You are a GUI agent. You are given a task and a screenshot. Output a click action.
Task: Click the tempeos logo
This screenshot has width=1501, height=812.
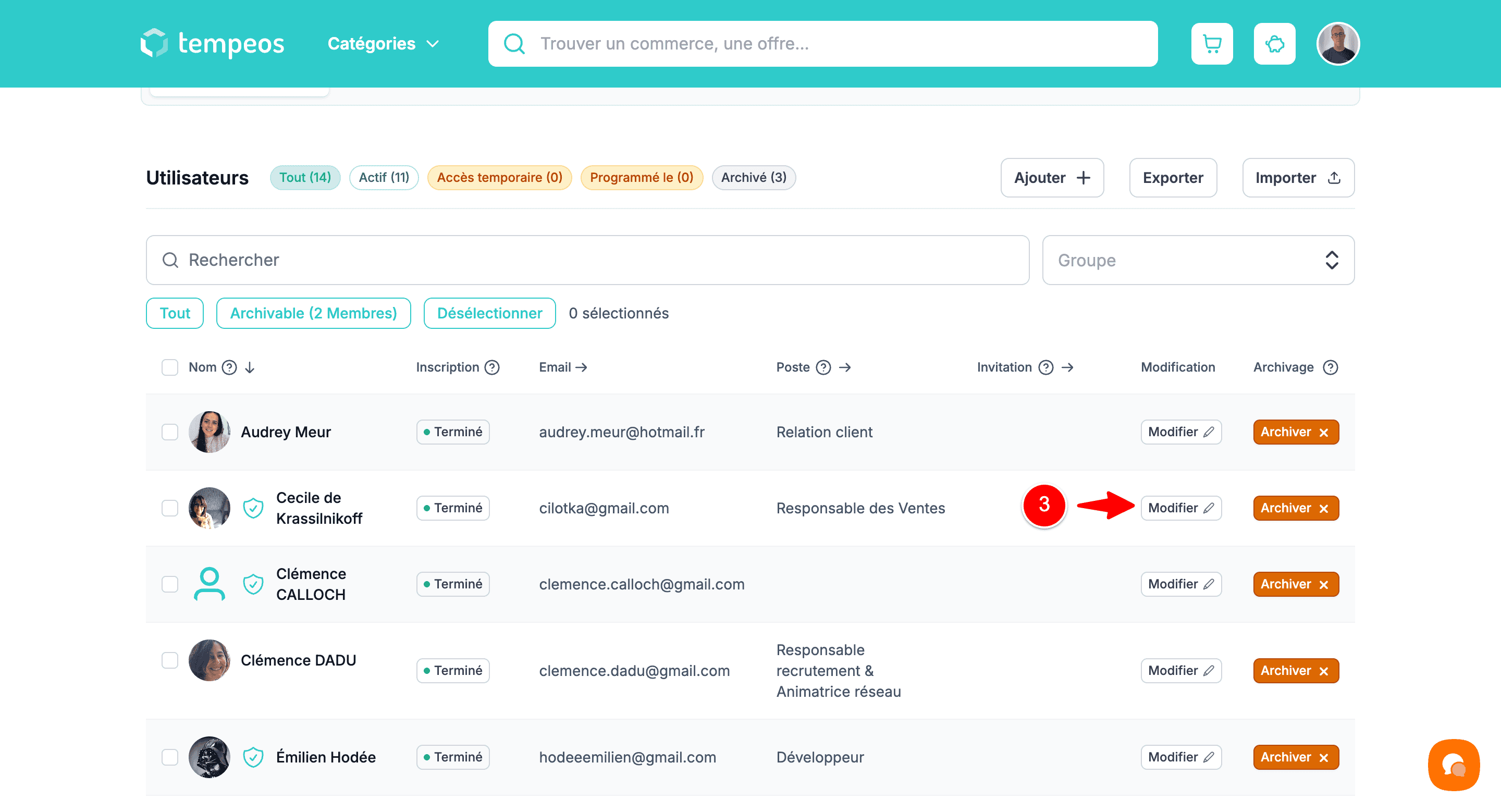[x=212, y=44]
